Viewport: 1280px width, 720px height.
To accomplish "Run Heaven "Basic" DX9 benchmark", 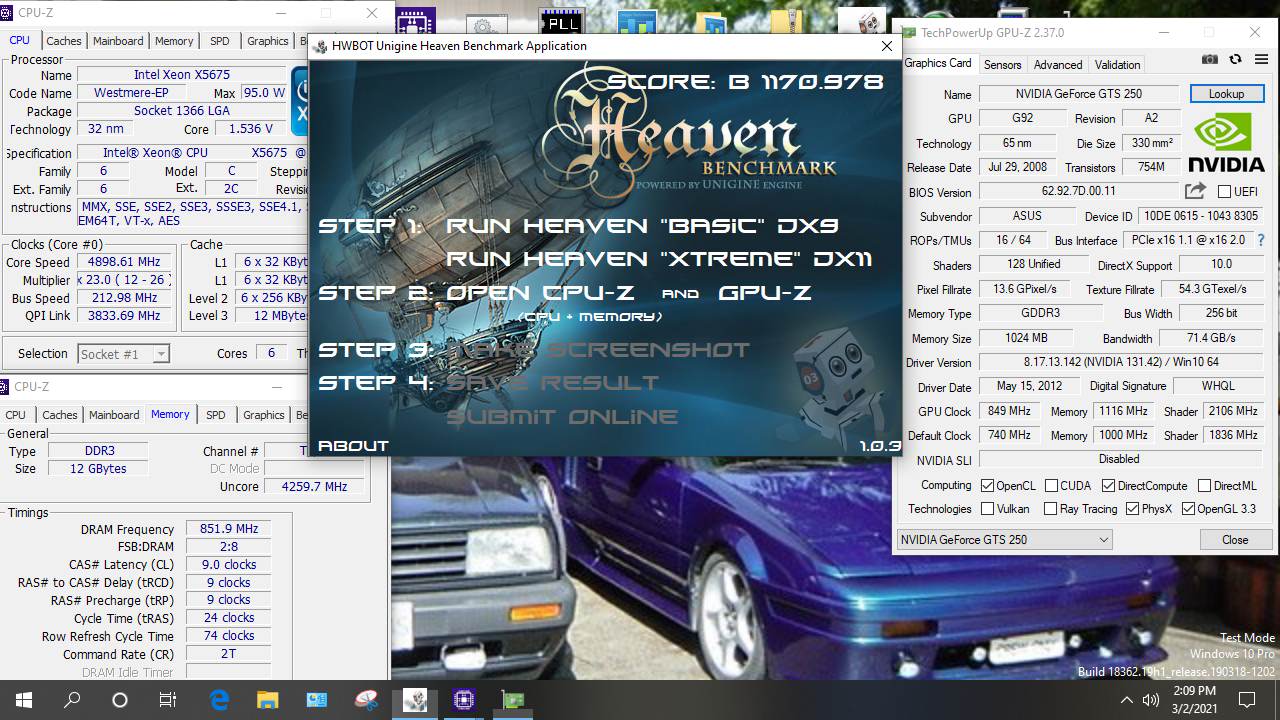I will click(642, 226).
